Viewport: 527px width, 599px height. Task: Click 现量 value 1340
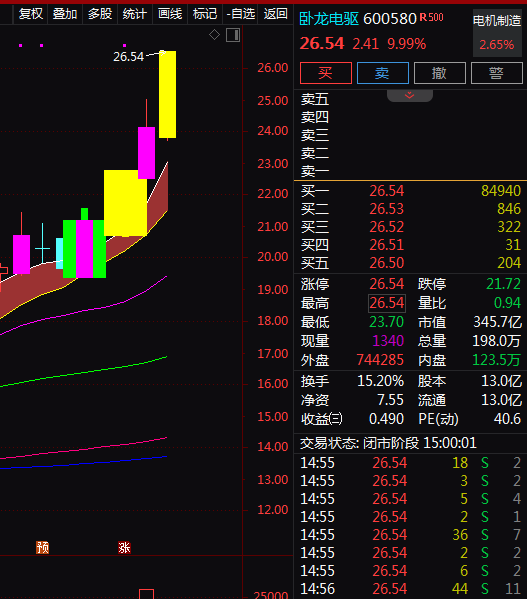coord(388,340)
